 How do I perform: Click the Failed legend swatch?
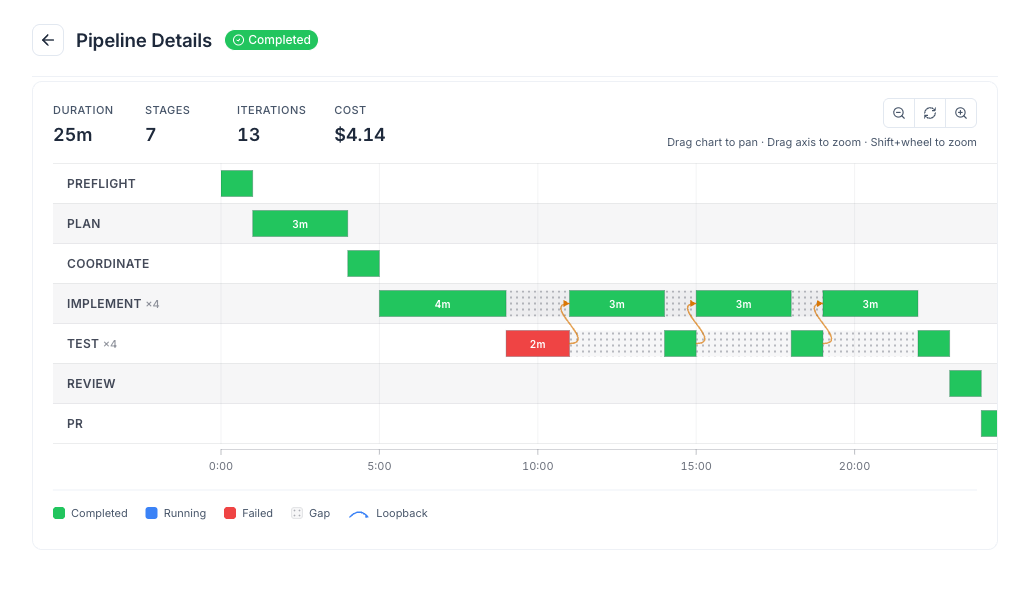[230, 513]
